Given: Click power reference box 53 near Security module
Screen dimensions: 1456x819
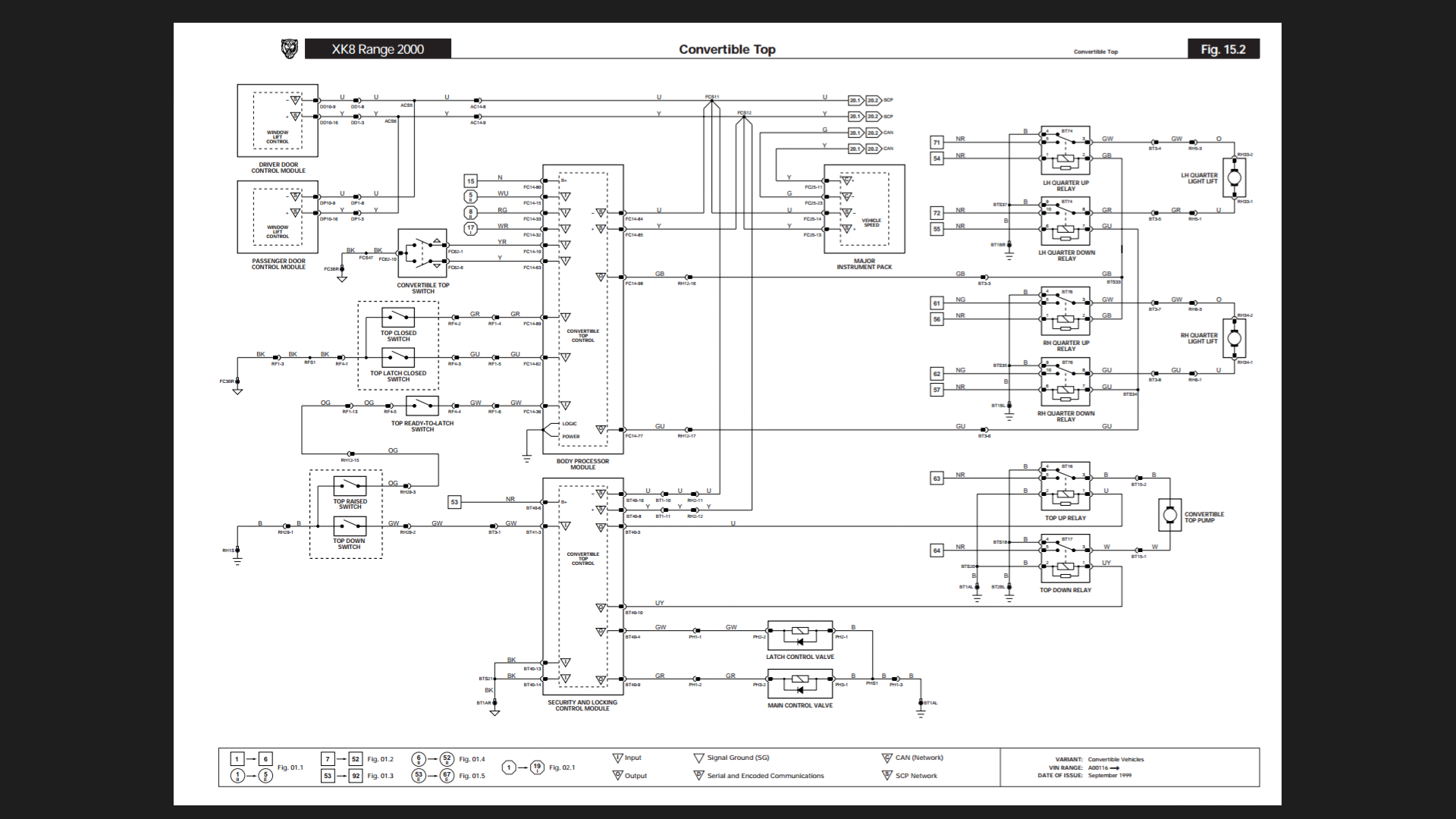Looking at the screenshot, I should point(454,502).
